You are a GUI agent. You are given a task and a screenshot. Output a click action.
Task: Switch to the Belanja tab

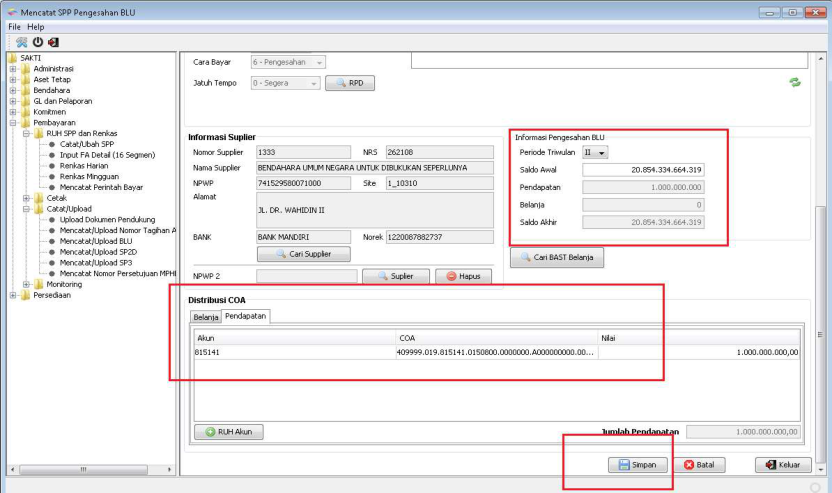205,316
